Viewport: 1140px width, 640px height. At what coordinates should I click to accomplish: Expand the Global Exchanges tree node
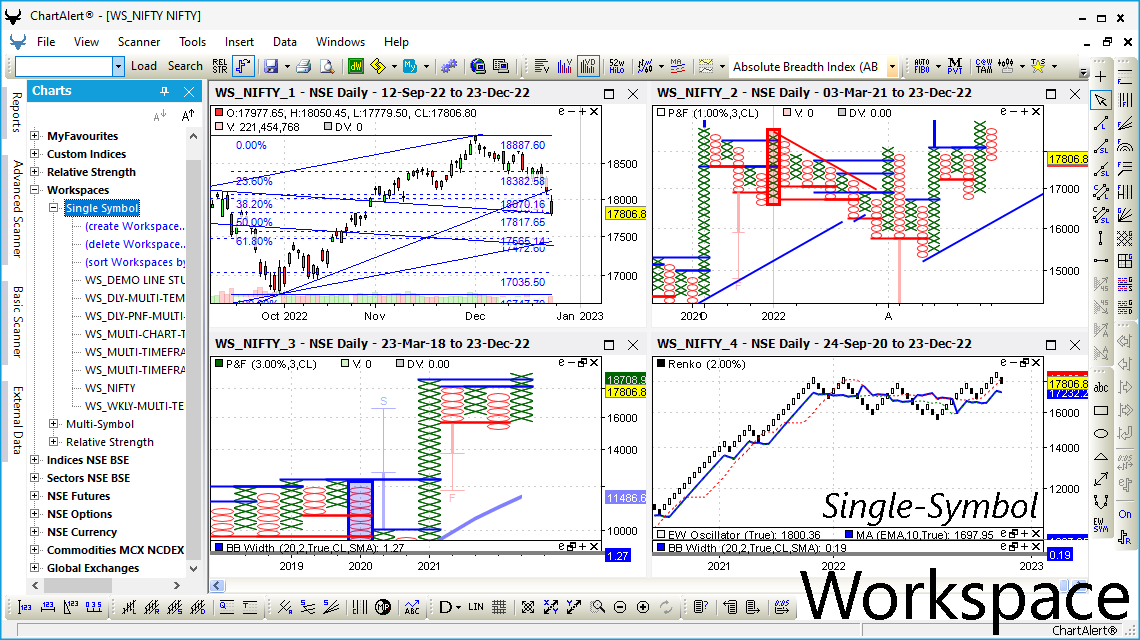[34, 568]
